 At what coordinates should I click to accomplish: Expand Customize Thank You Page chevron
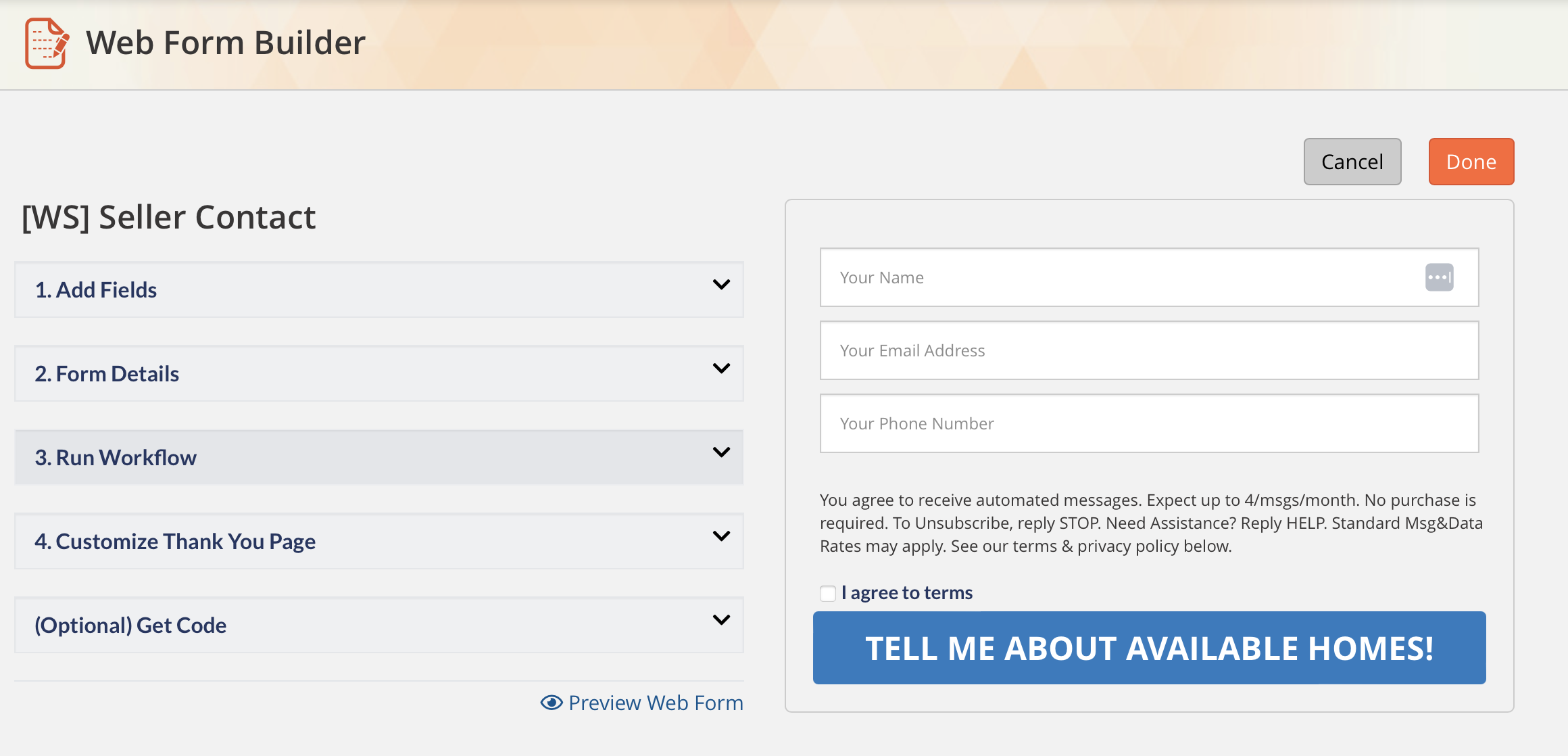pos(721,536)
